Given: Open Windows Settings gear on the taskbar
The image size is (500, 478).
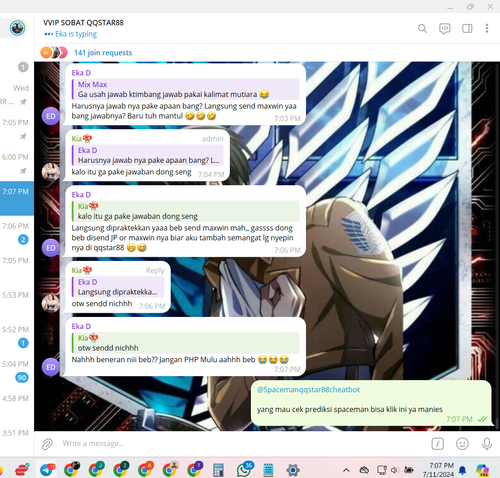Looking at the screenshot, I should [293, 470].
